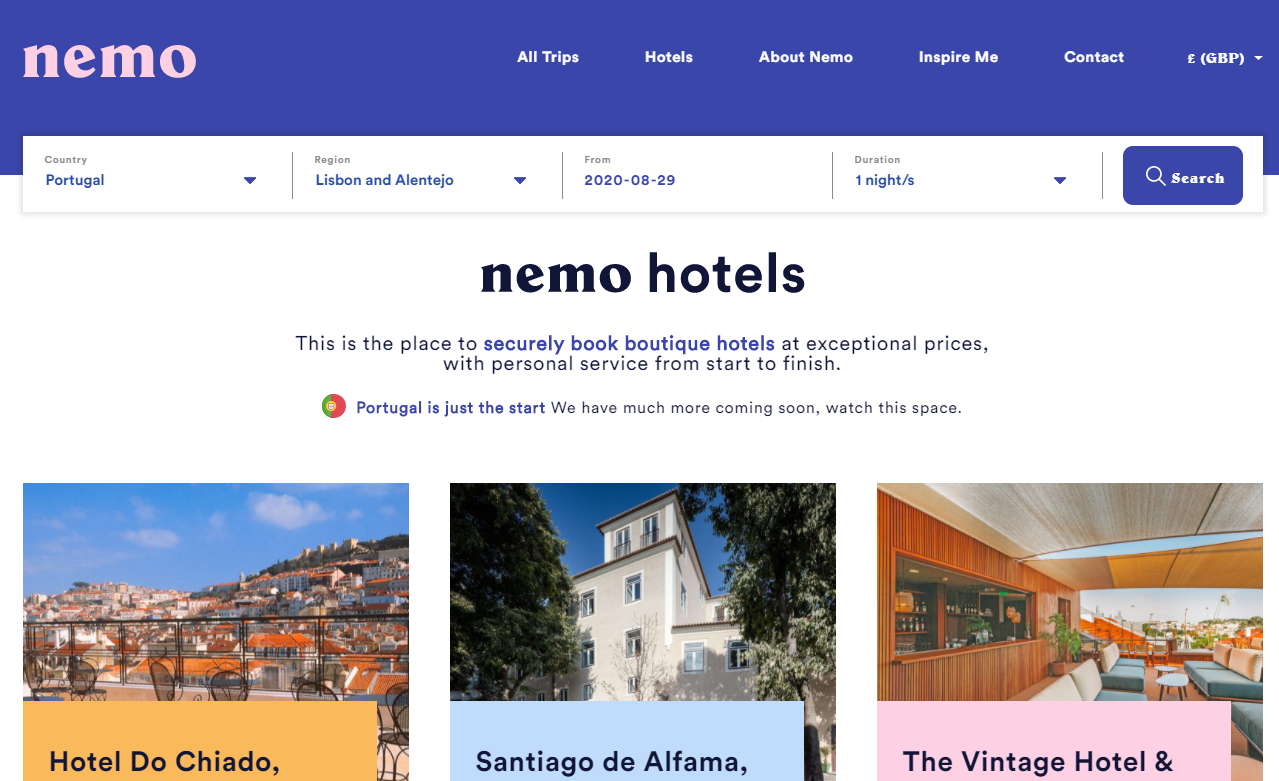1279x781 pixels.
Task: Go to the Hotels menu item
Action: (x=669, y=57)
